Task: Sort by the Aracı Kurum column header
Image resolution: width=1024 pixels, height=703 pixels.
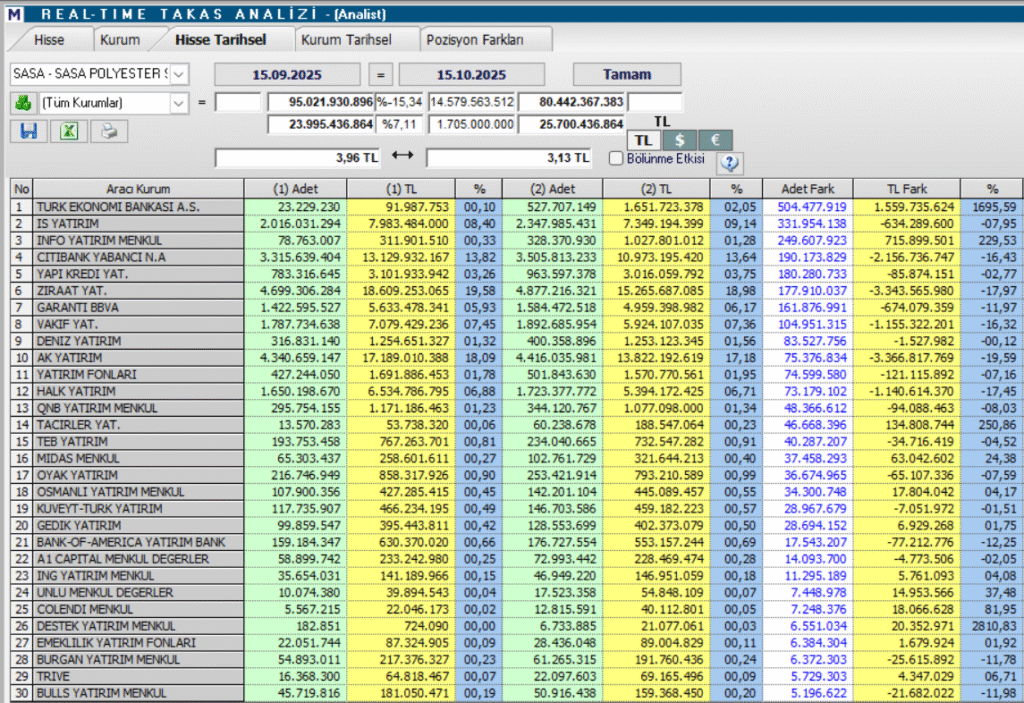Action: (x=138, y=189)
